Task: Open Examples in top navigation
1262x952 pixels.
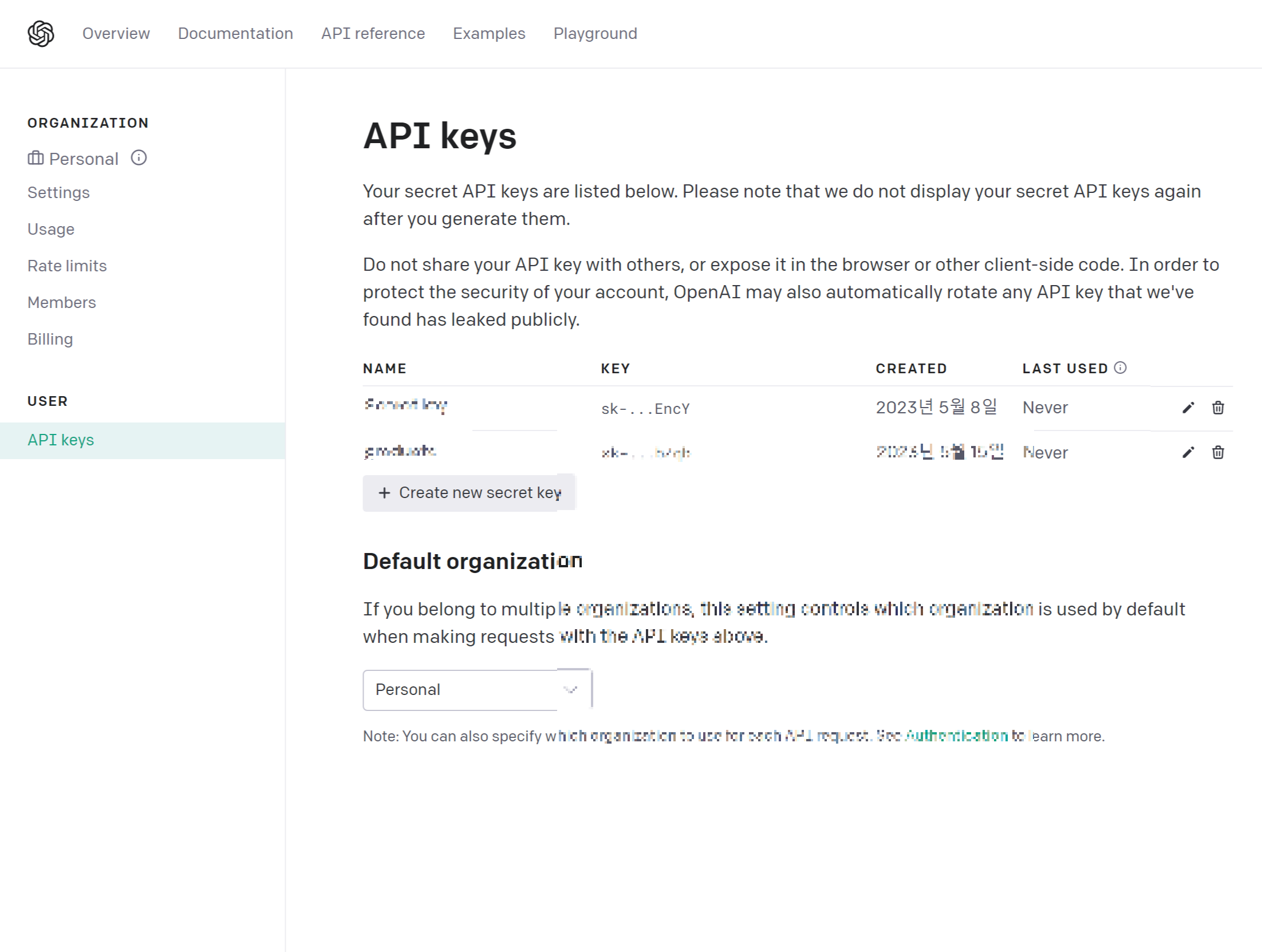Action: point(489,34)
